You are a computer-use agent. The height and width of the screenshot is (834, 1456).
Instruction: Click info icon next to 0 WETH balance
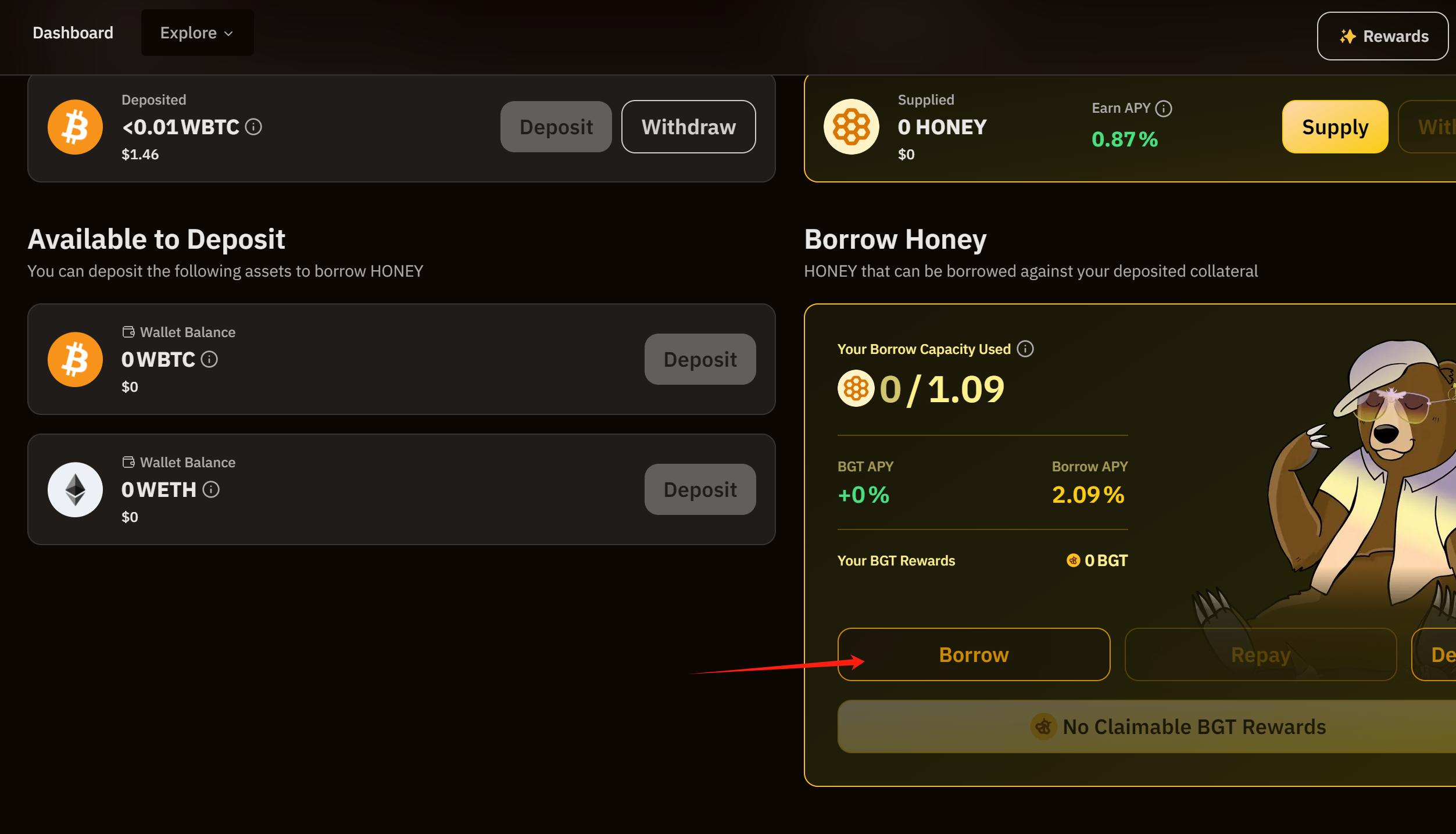(211, 490)
